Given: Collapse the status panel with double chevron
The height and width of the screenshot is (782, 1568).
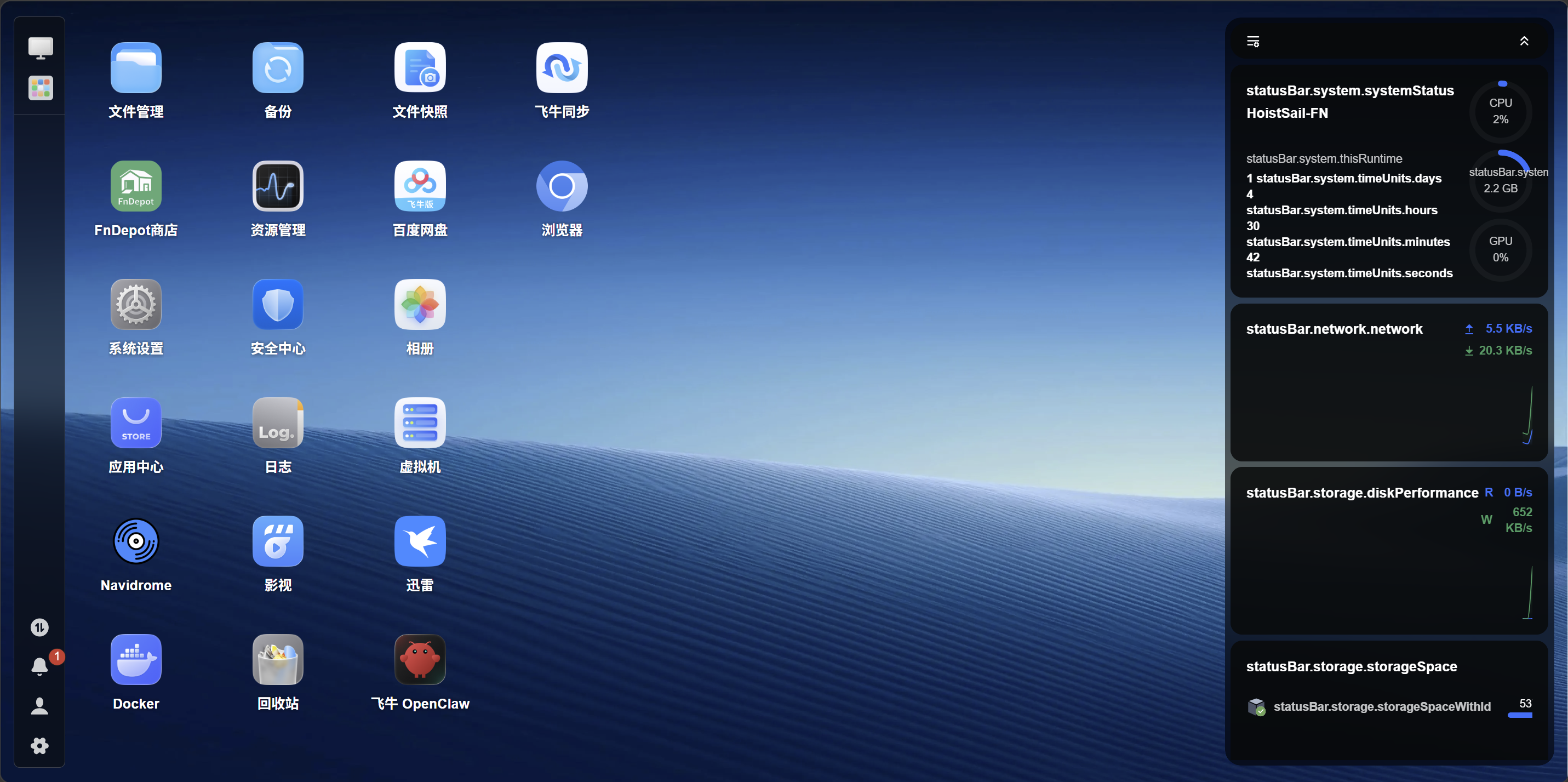Looking at the screenshot, I should click(x=1524, y=41).
